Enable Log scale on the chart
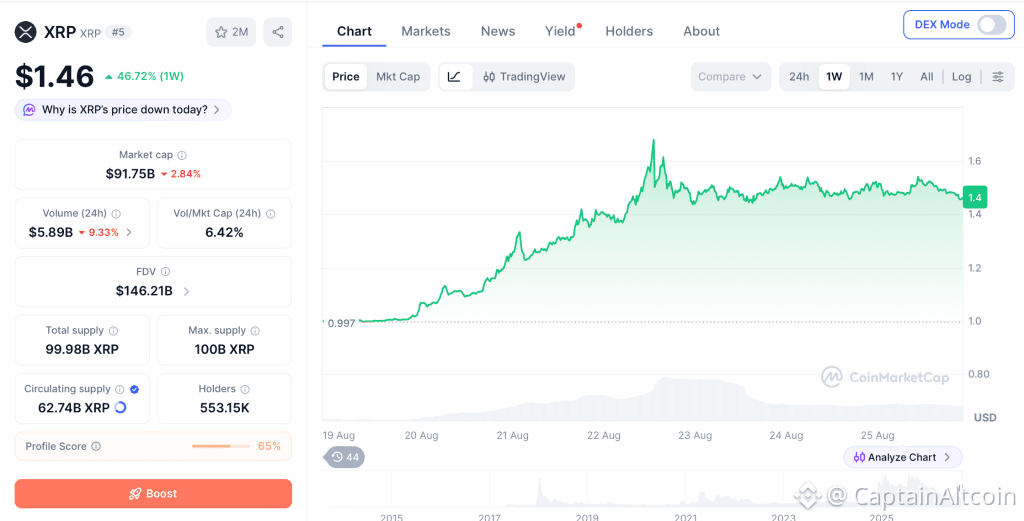The image size is (1024, 521). coord(961,77)
